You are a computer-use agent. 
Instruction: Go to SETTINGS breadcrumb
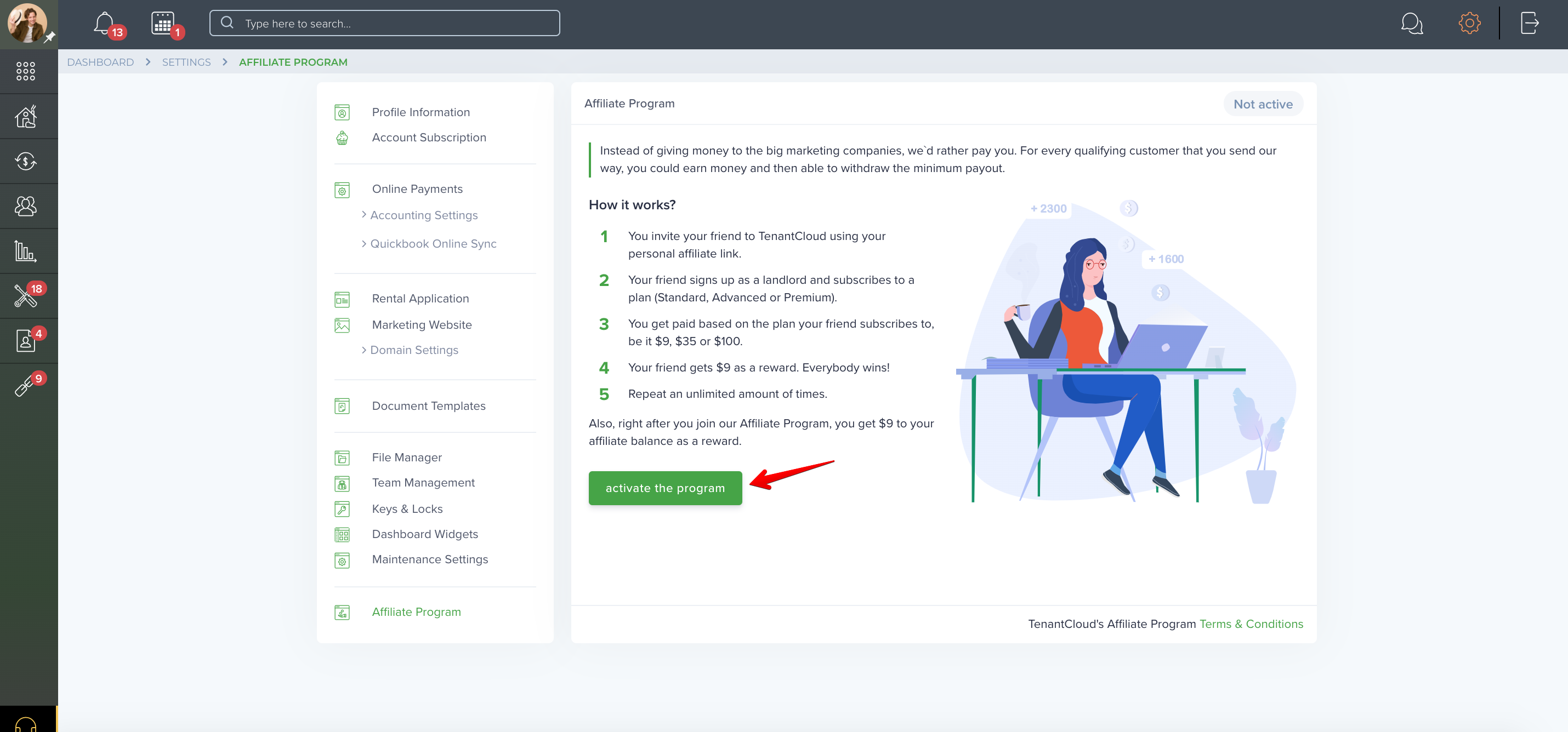(186, 62)
